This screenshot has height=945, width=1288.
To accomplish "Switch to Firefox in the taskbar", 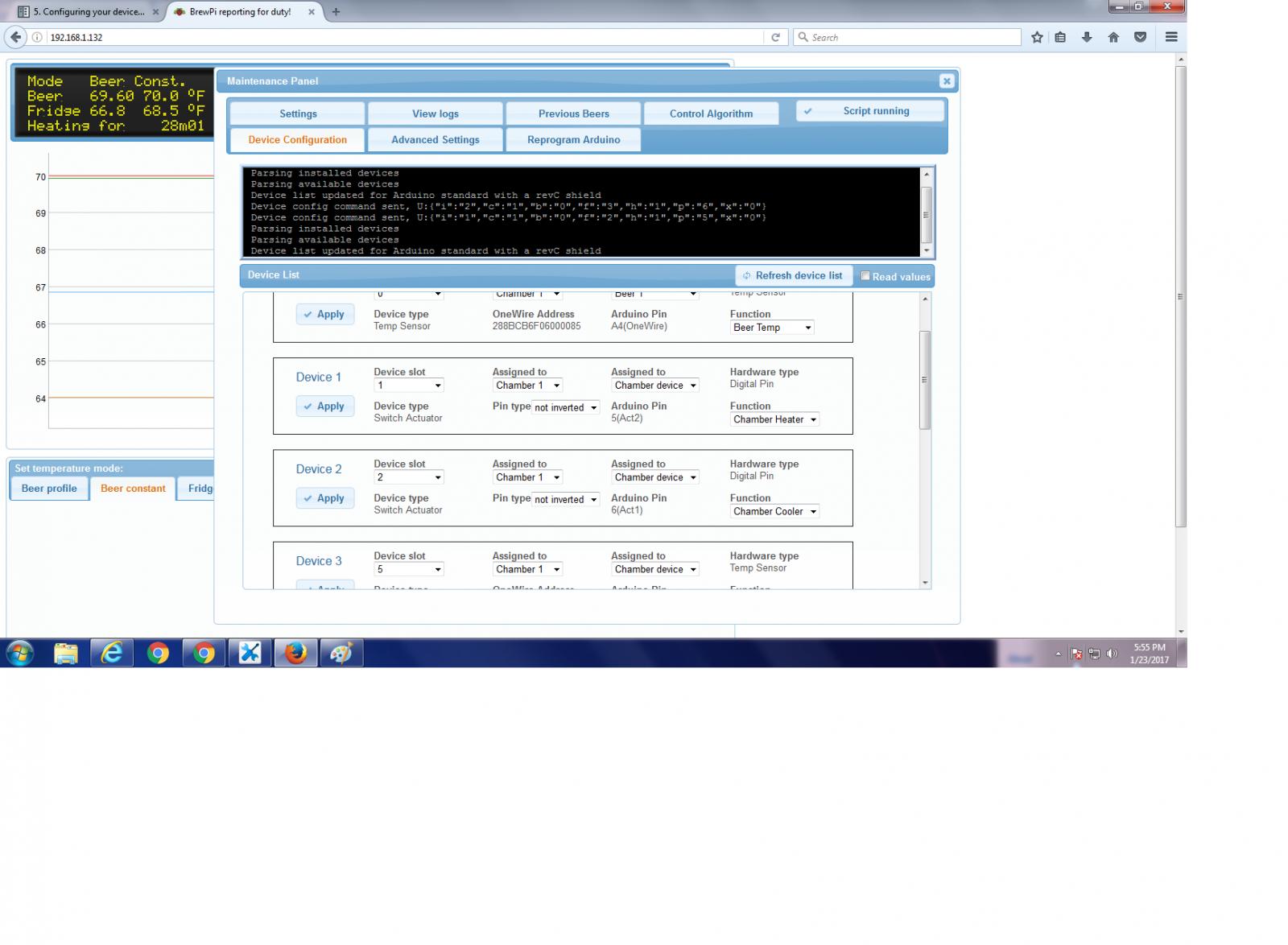I will point(295,653).
